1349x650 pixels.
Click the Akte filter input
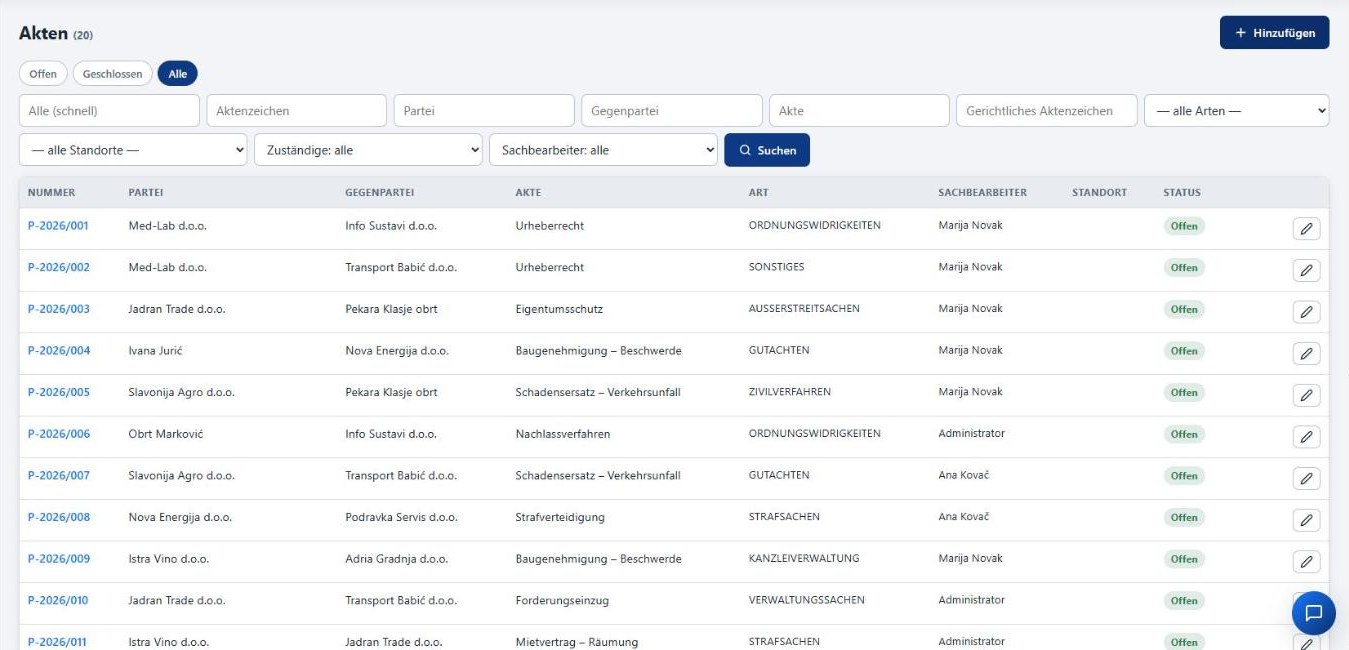tap(859, 111)
